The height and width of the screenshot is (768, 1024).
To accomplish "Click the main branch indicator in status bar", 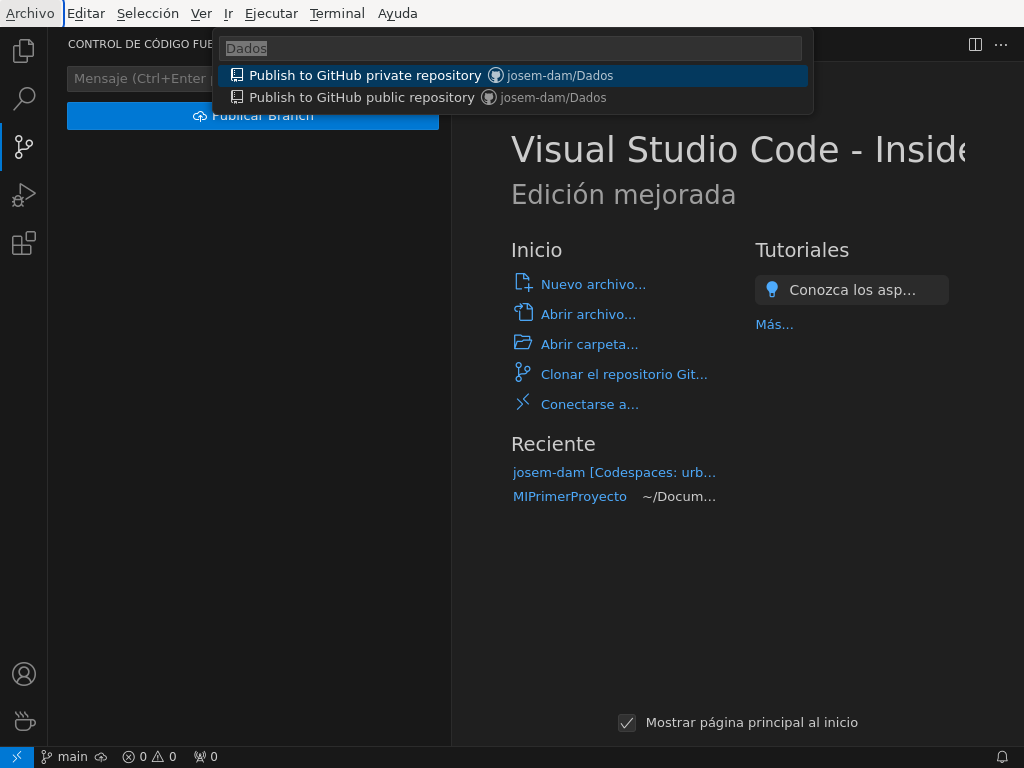I will click(x=64, y=757).
